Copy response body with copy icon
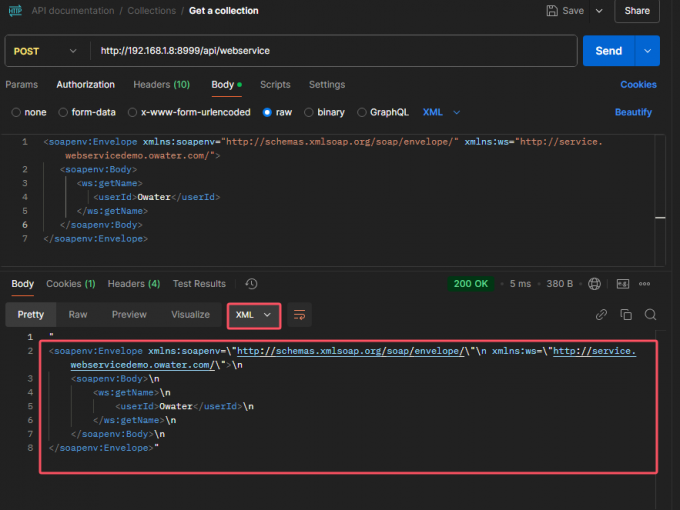The image size is (680, 510). point(626,314)
